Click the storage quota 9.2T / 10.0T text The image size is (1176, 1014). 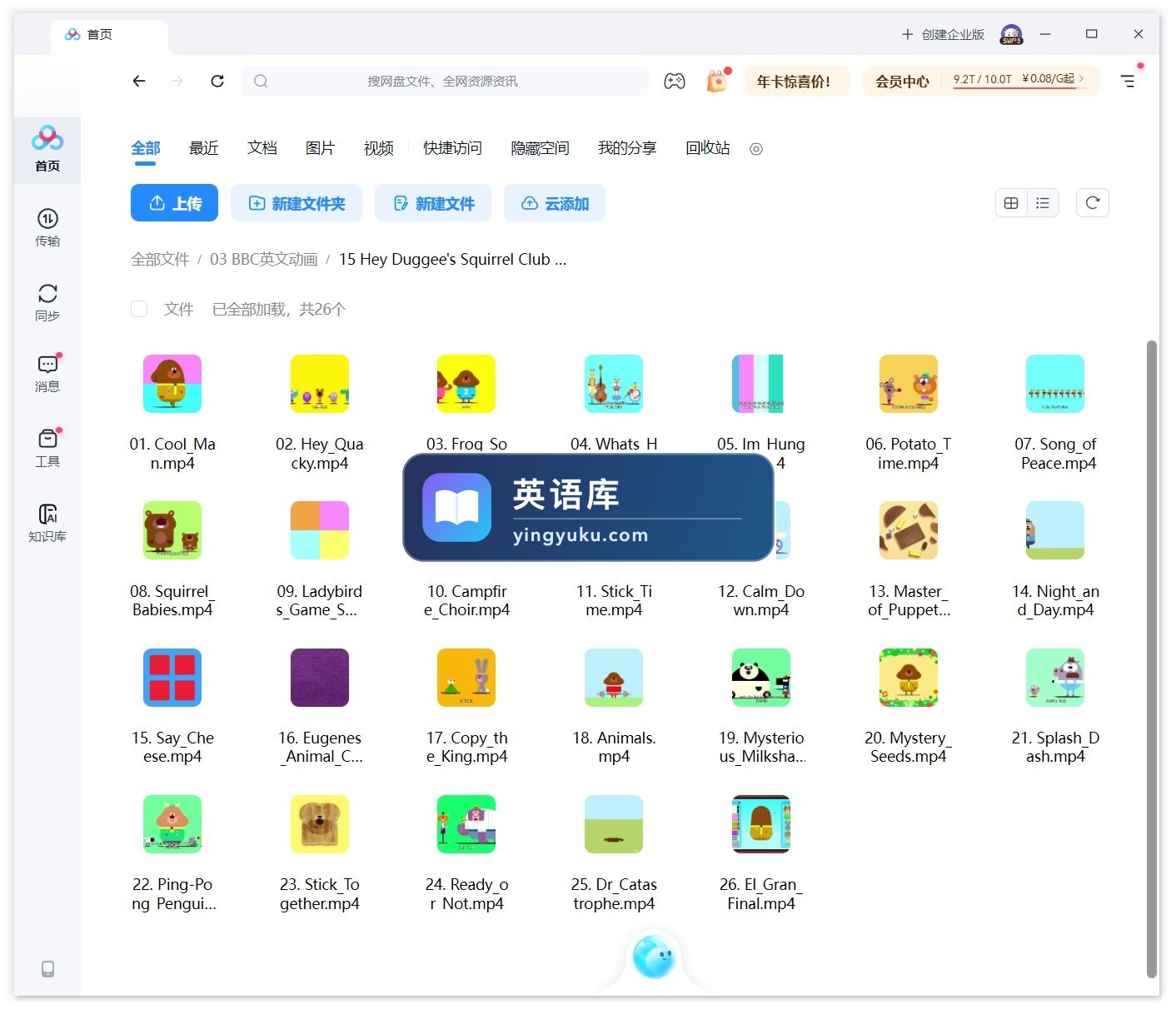[x=983, y=79]
